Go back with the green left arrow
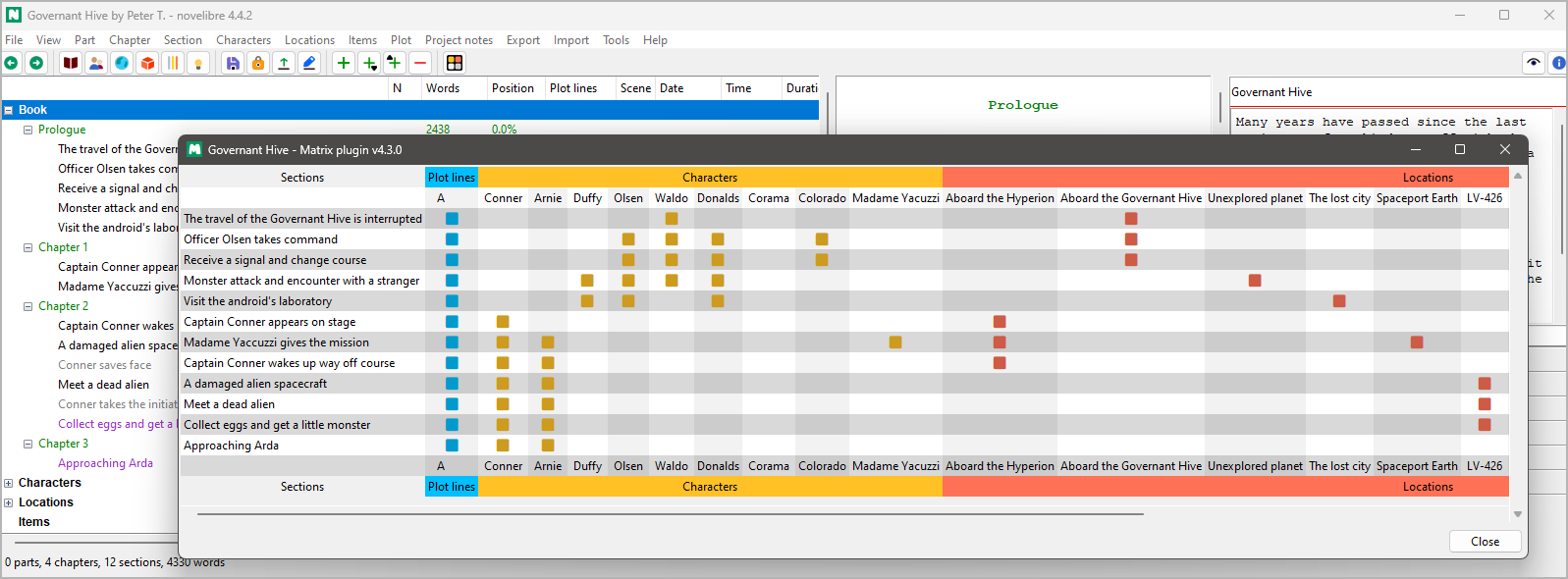 [x=11, y=63]
